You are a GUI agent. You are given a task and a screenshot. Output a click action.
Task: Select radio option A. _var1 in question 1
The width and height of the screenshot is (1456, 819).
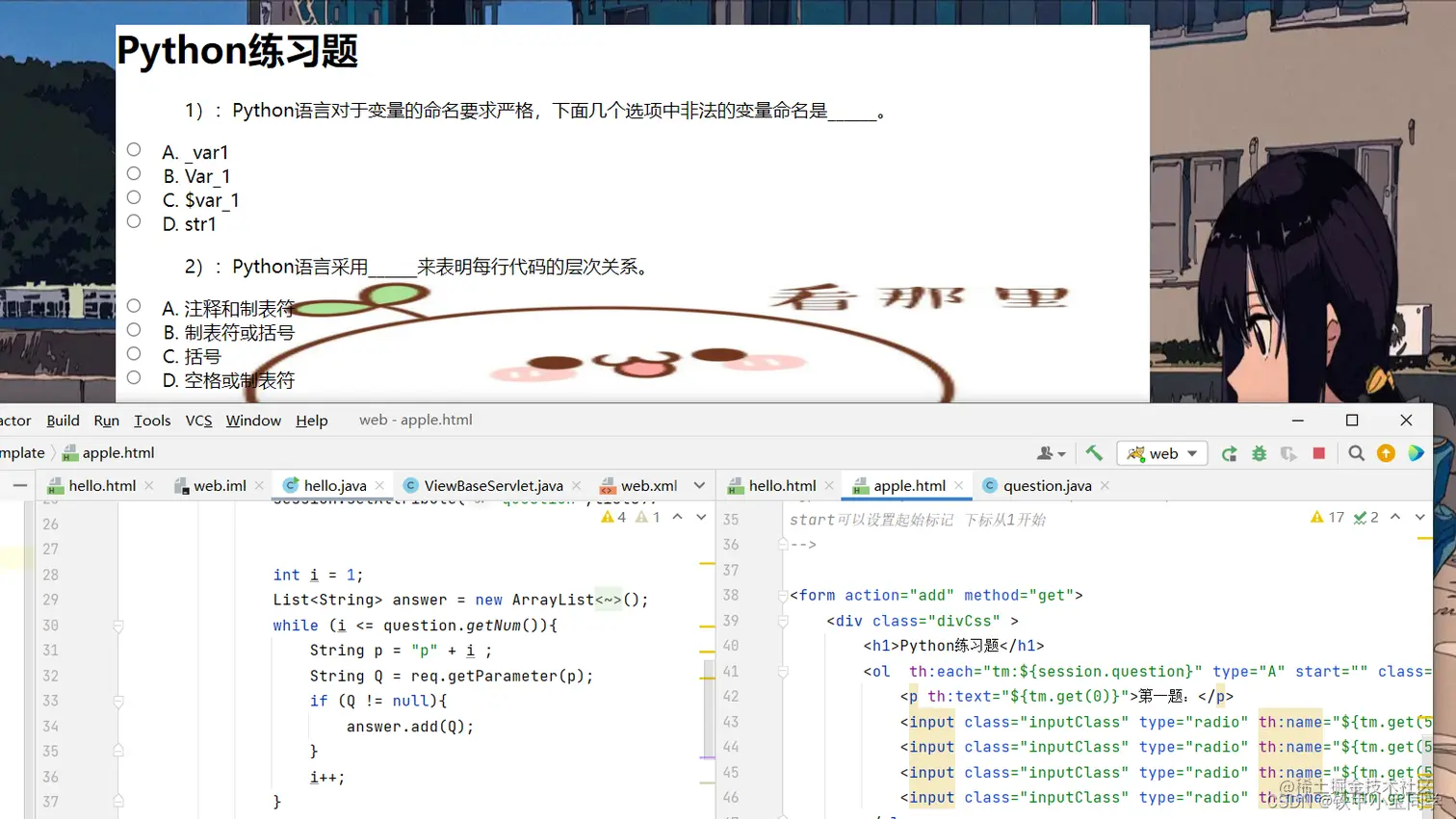pos(133,149)
